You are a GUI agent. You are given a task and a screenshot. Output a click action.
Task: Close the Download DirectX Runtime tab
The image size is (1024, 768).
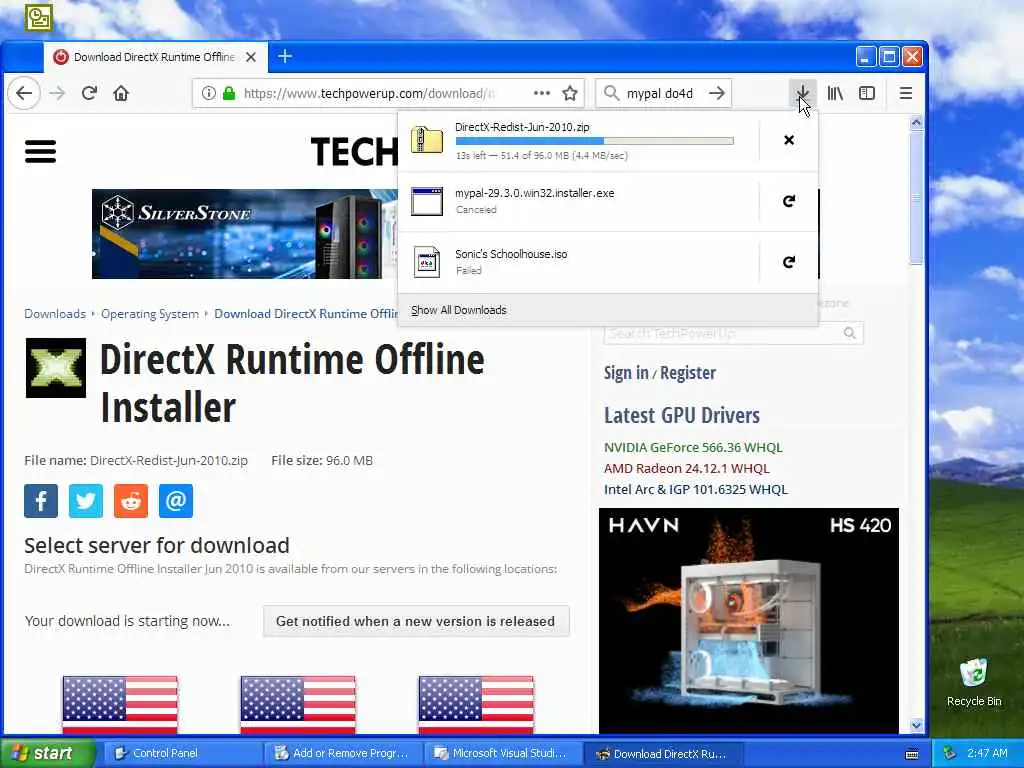pyautogui.click(x=251, y=57)
